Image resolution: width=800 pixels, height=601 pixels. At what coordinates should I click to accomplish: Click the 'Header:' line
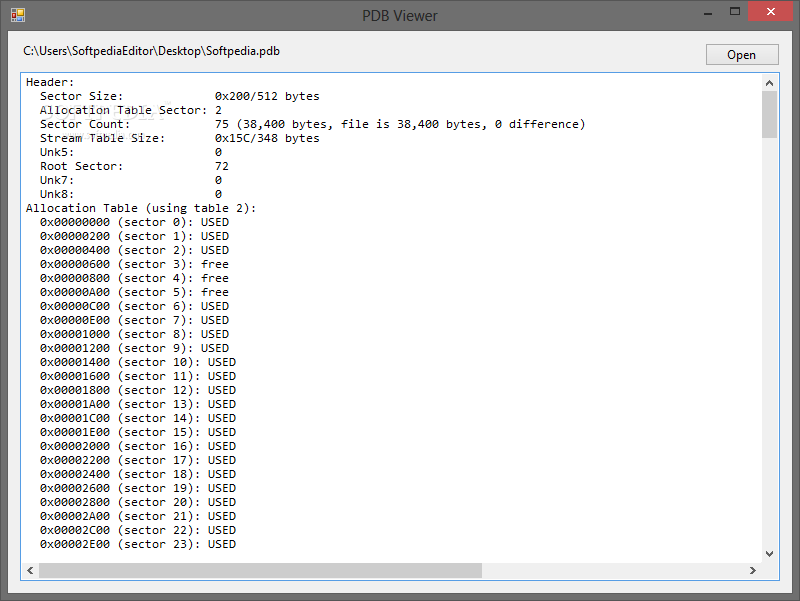pyautogui.click(x=50, y=82)
